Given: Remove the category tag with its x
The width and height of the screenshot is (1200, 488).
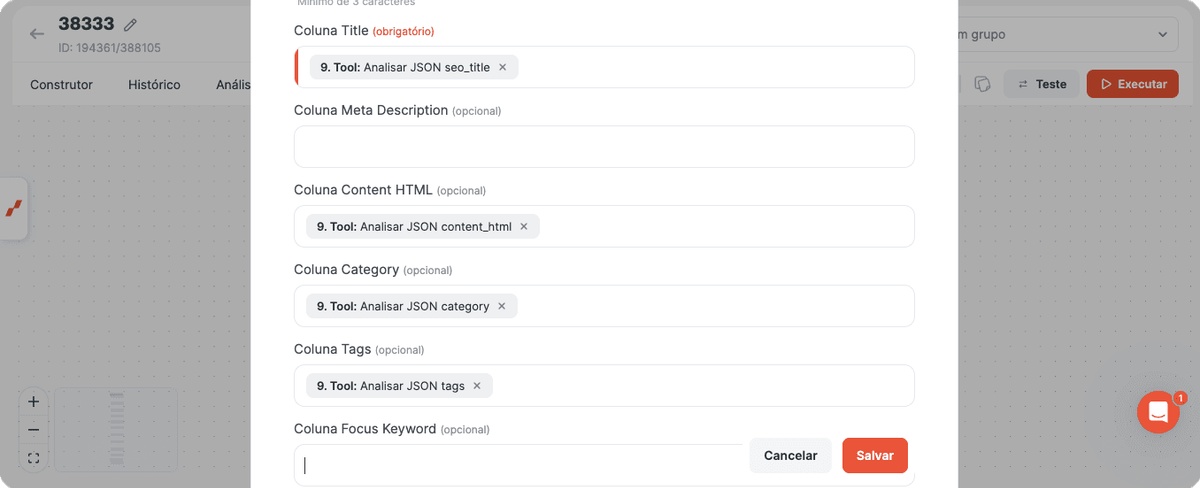Looking at the screenshot, I should click(x=501, y=306).
